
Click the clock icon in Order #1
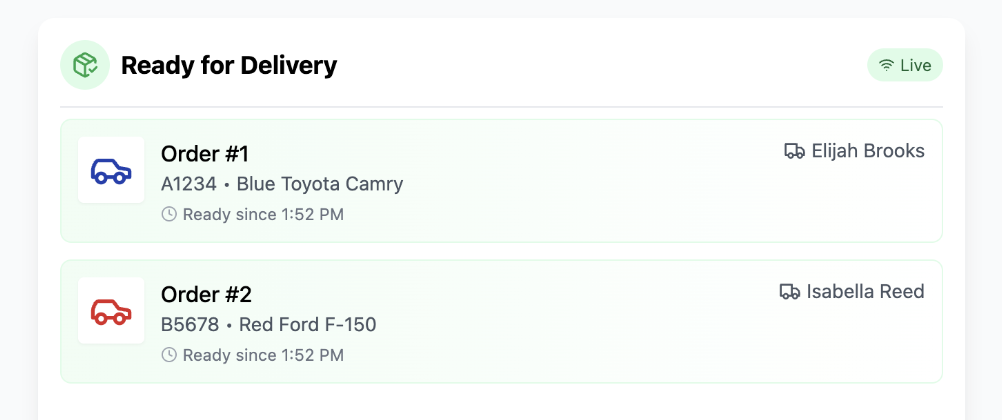coord(169,214)
